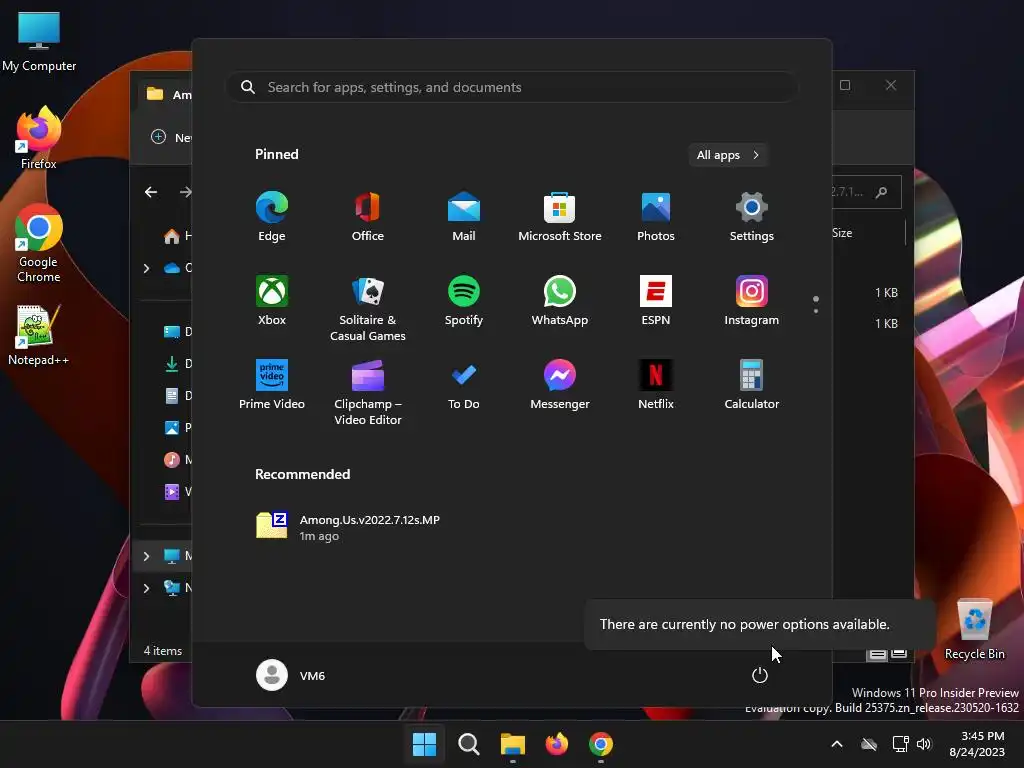Click the power button icon
1024x768 pixels.
[x=760, y=675]
